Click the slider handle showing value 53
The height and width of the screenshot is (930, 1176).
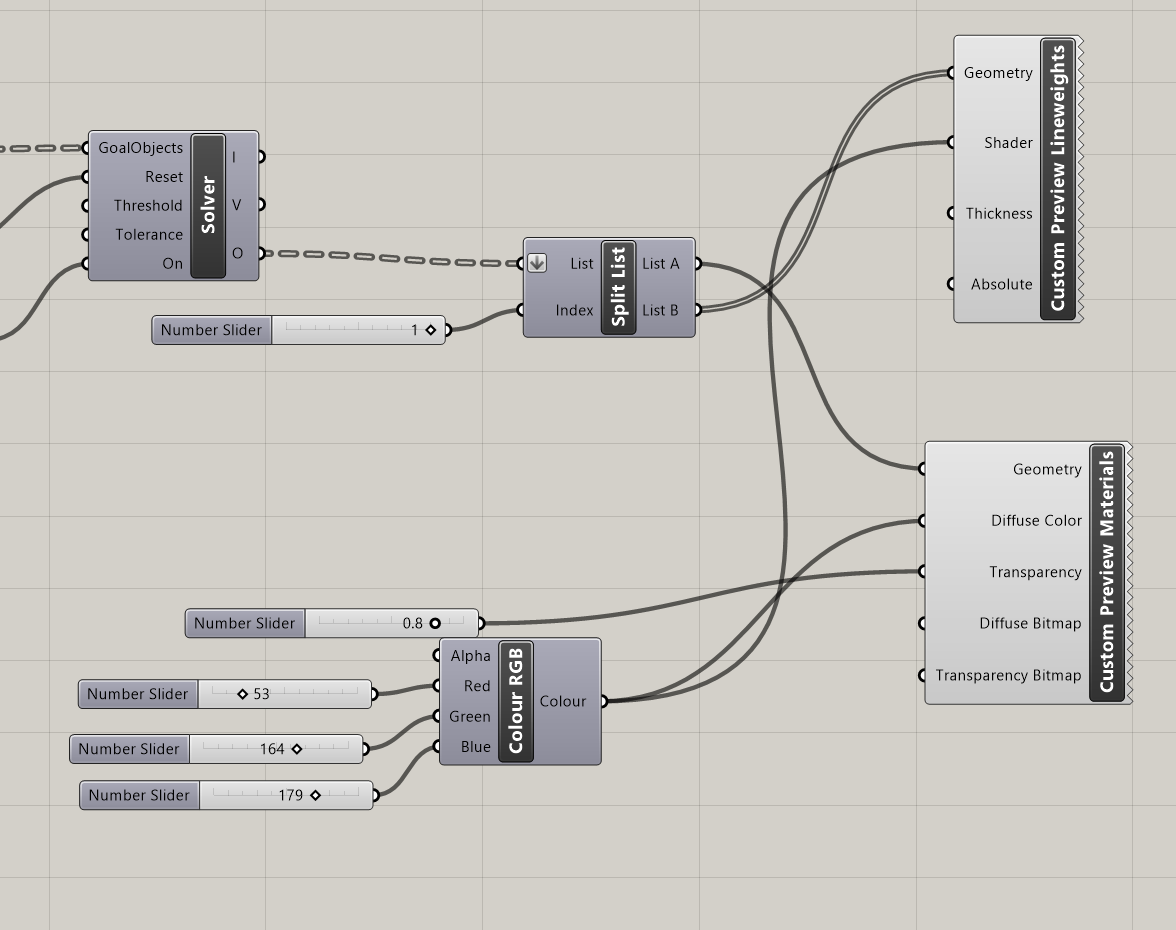tap(242, 694)
